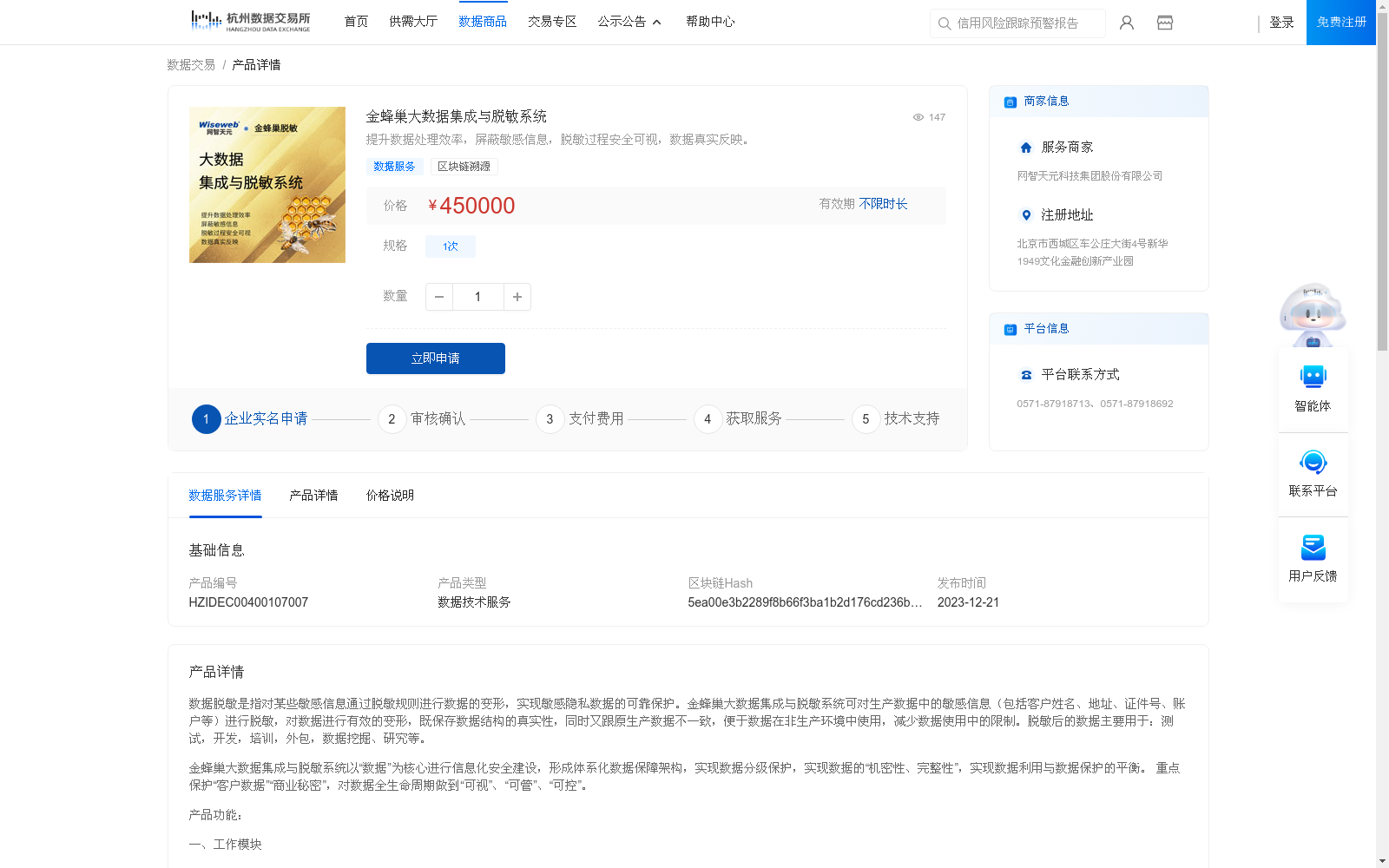1389x868 pixels.
Task: Go to 首页 in navigation
Action: pyautogui.click(x=356, y=22)
